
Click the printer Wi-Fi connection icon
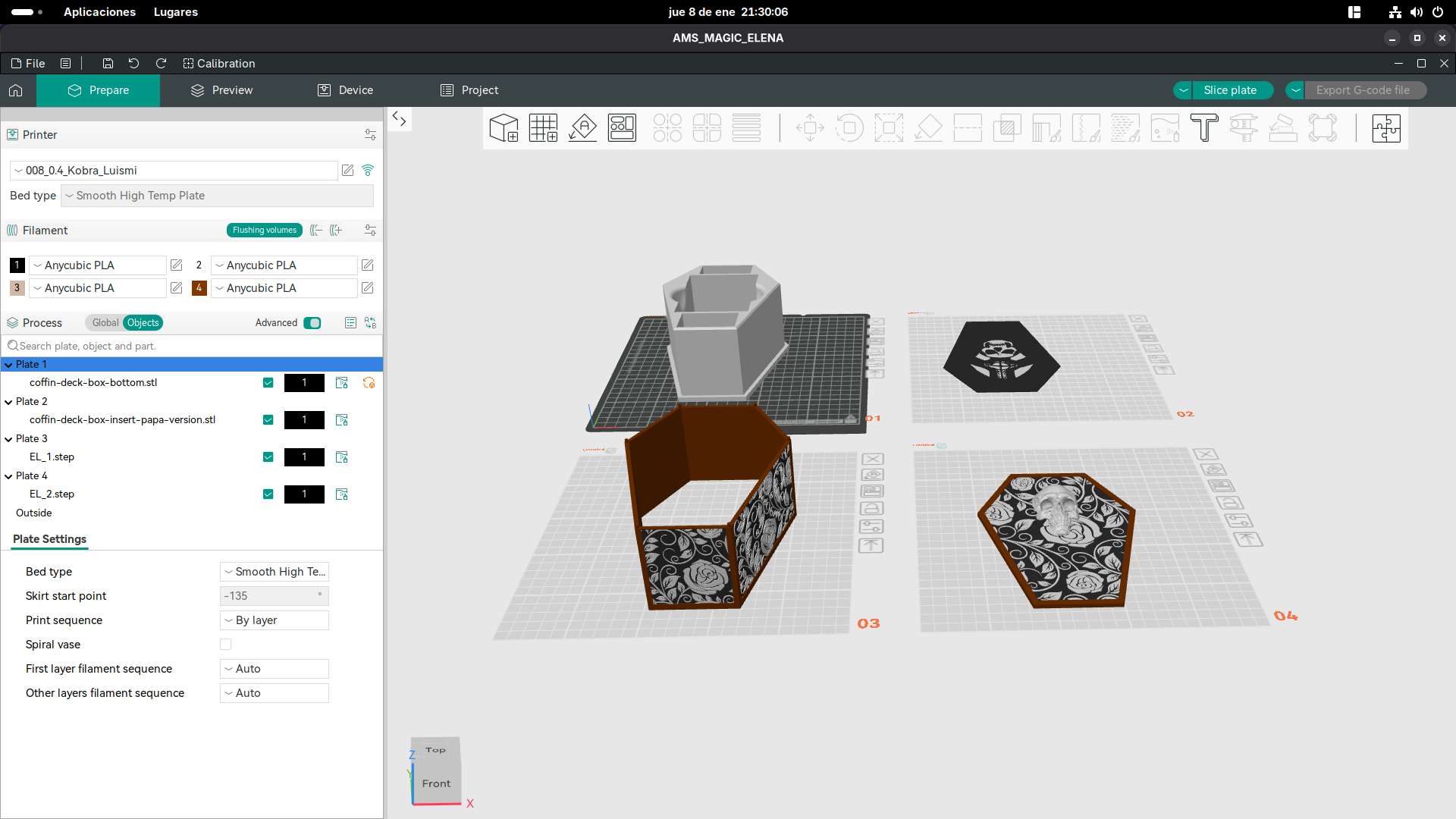coord(368,171)
